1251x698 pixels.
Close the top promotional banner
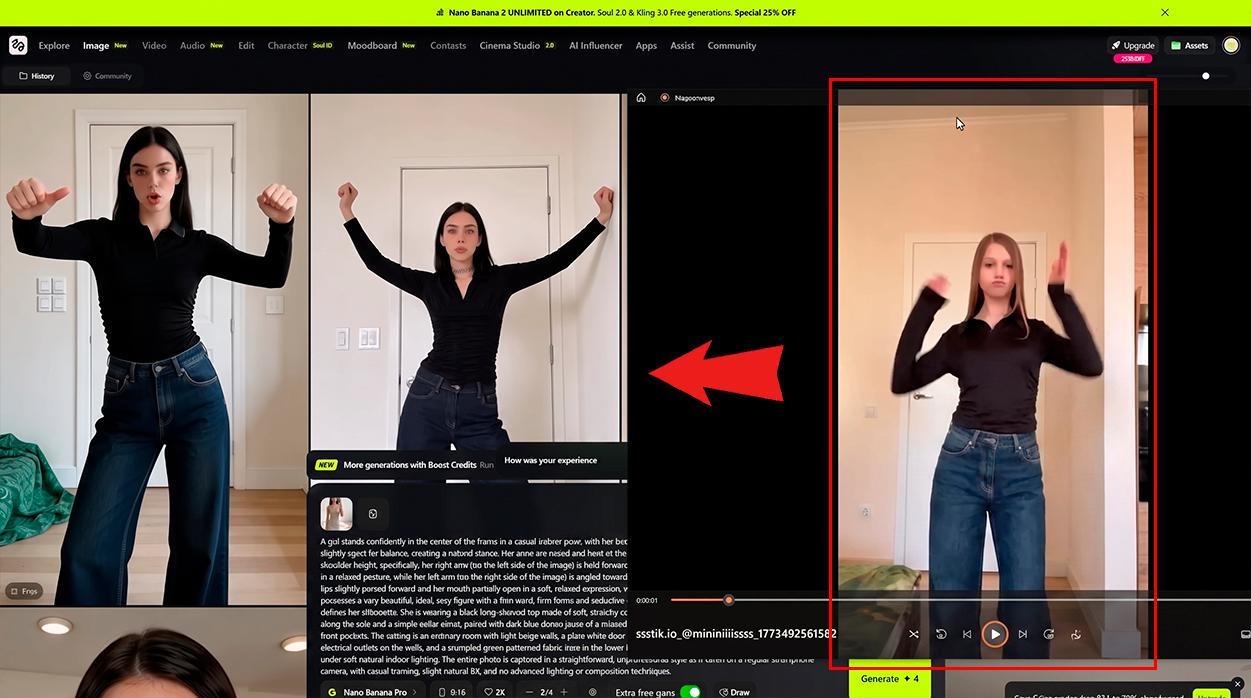pos(1165,12)
